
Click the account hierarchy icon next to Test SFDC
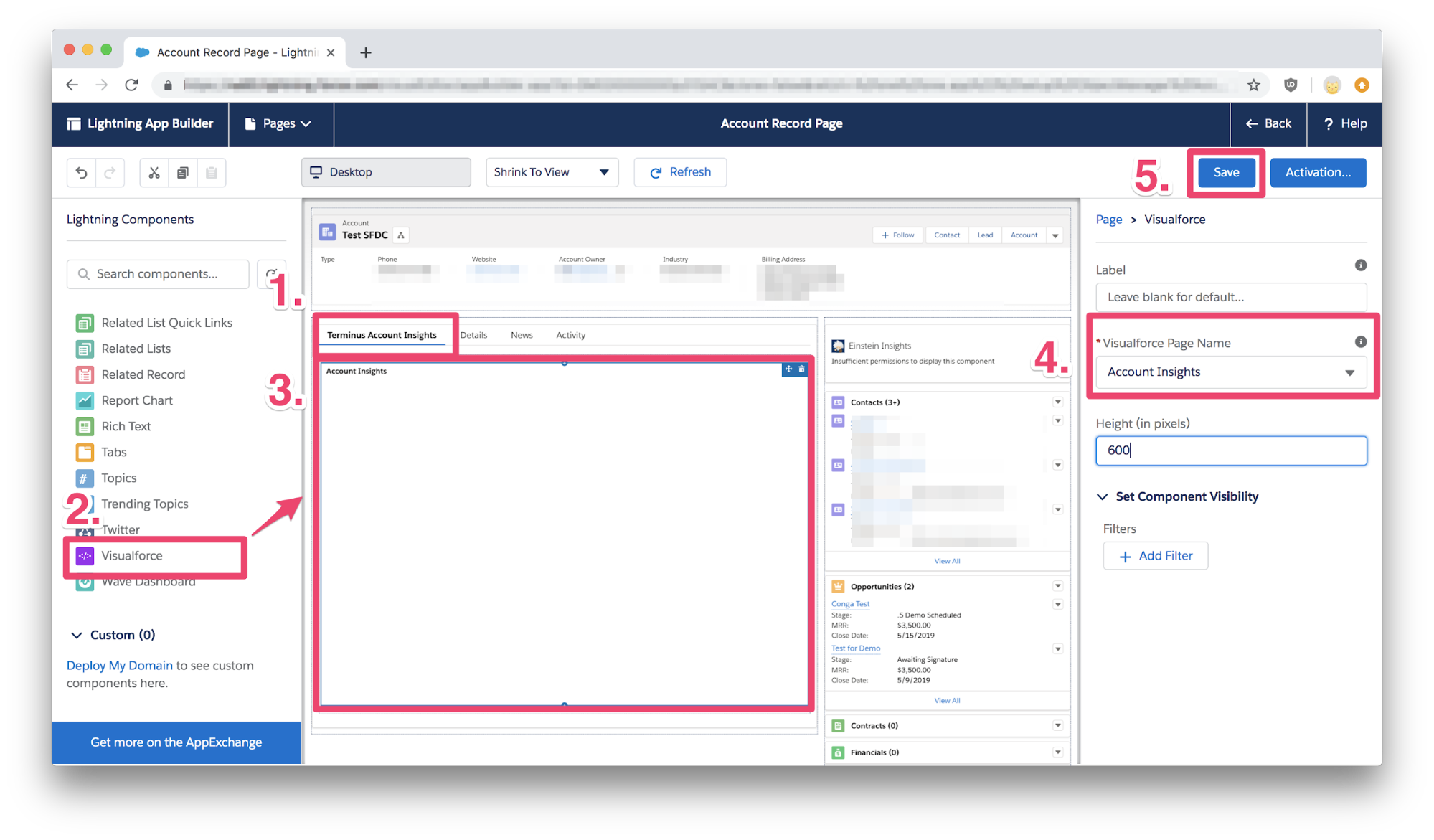[401, 235]
